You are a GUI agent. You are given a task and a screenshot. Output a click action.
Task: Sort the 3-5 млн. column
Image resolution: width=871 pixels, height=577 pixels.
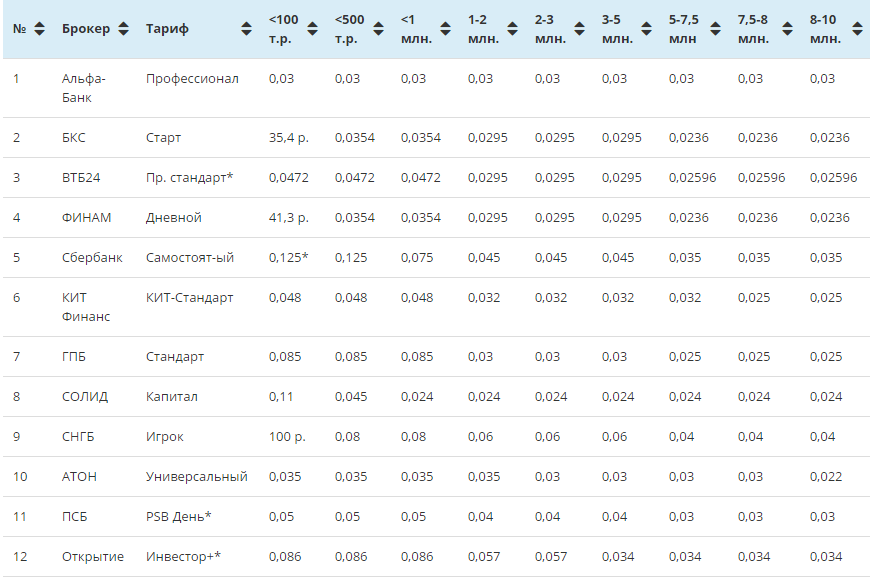tap(646, 29)
